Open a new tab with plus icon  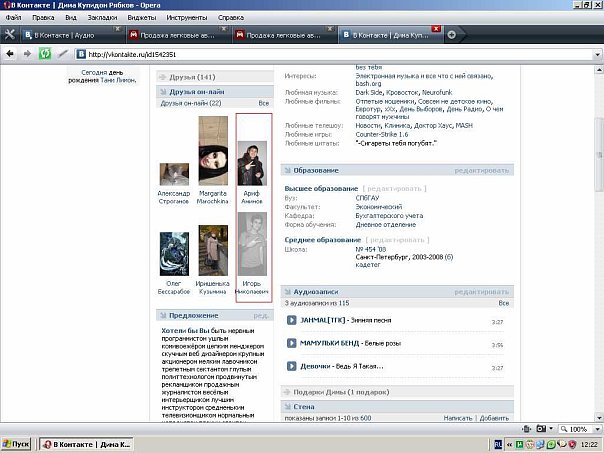pyautogui.click(x=451, y=35)
